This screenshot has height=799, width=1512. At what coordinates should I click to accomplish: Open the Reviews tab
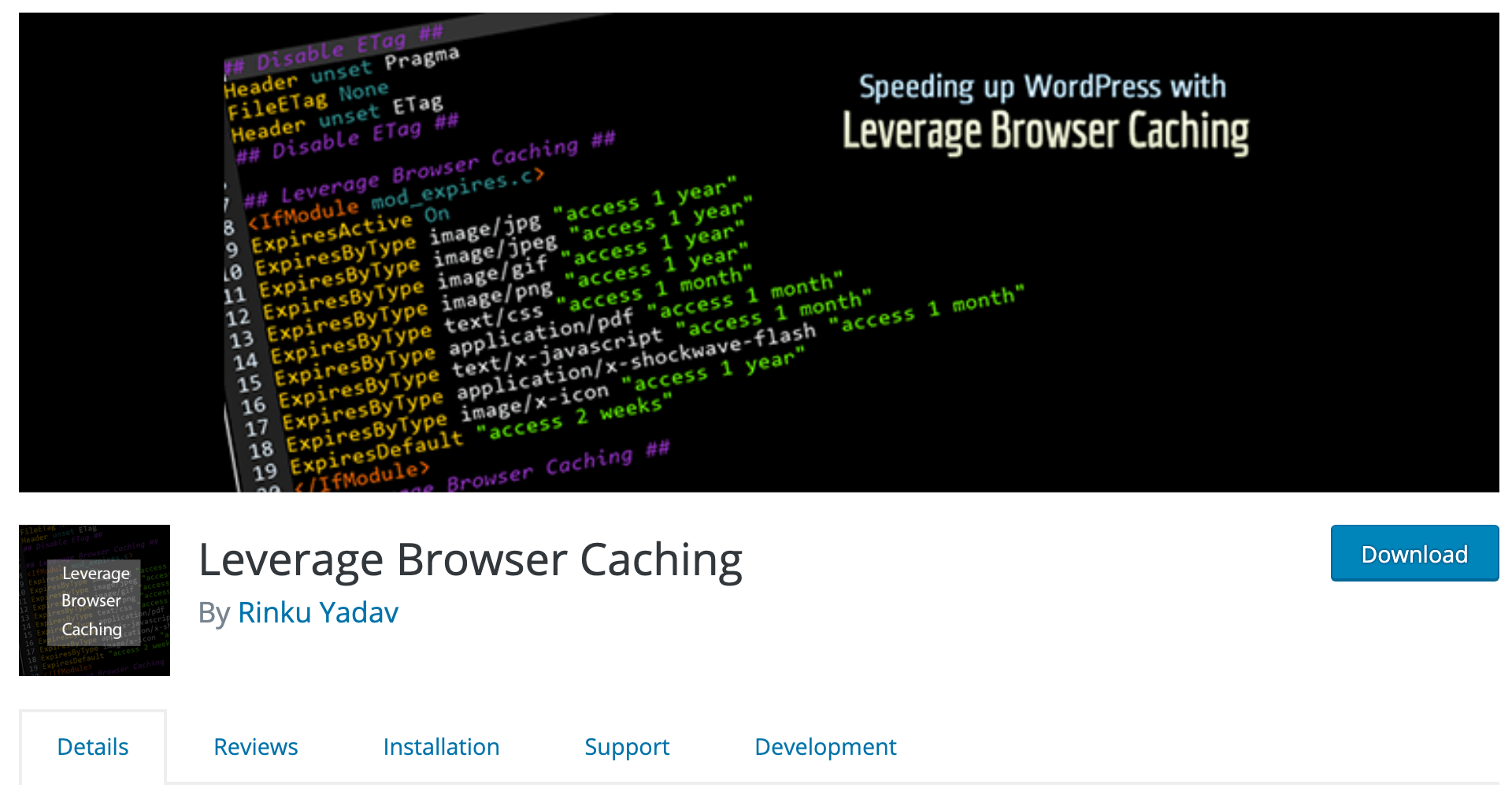point(256,746)
